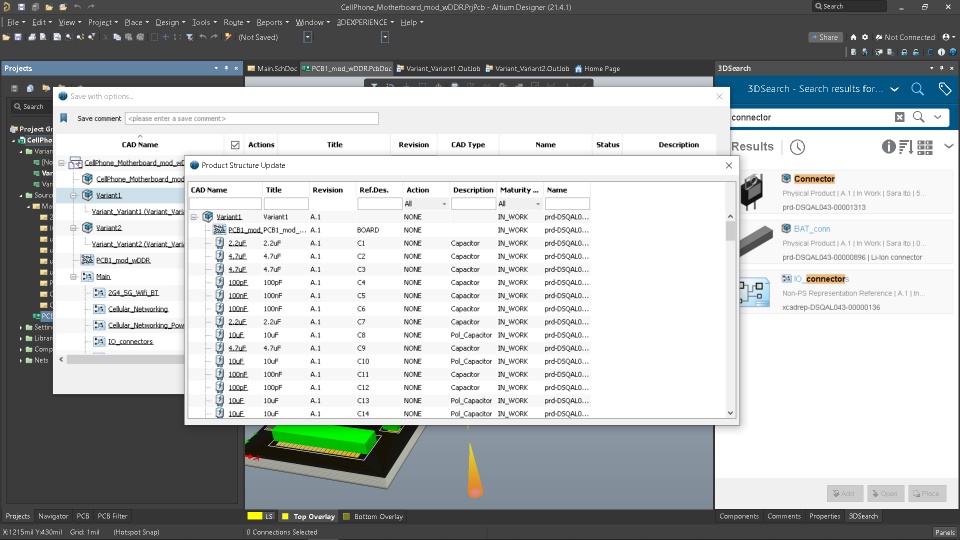Click the lock icon in 3DEXPERIENCE toolbar
960x540 pixels.
coord(904,53)
